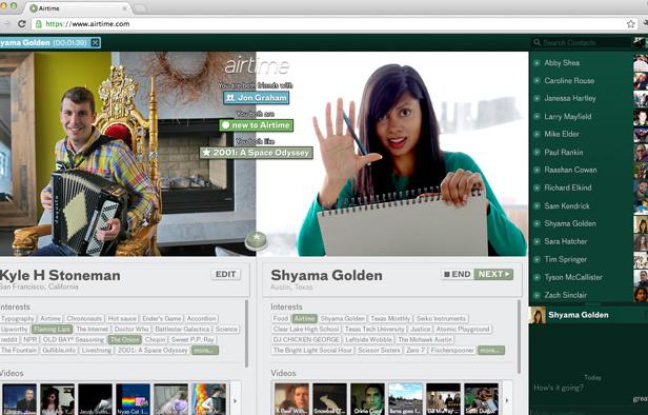Image resolution: width=648 pixels, height=415 pixels.
Task: Click OLD BAY Seasoning interest tag
Action: coord(73,340)
